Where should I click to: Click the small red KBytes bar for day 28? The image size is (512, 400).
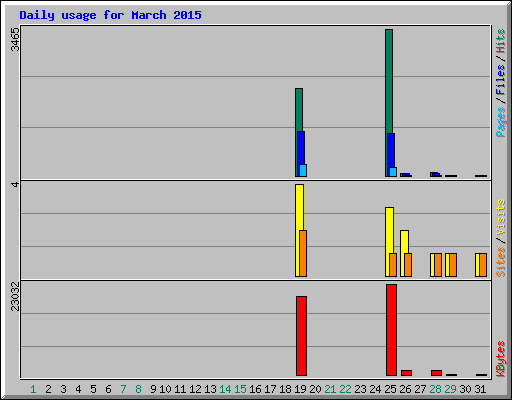point(436,373)
